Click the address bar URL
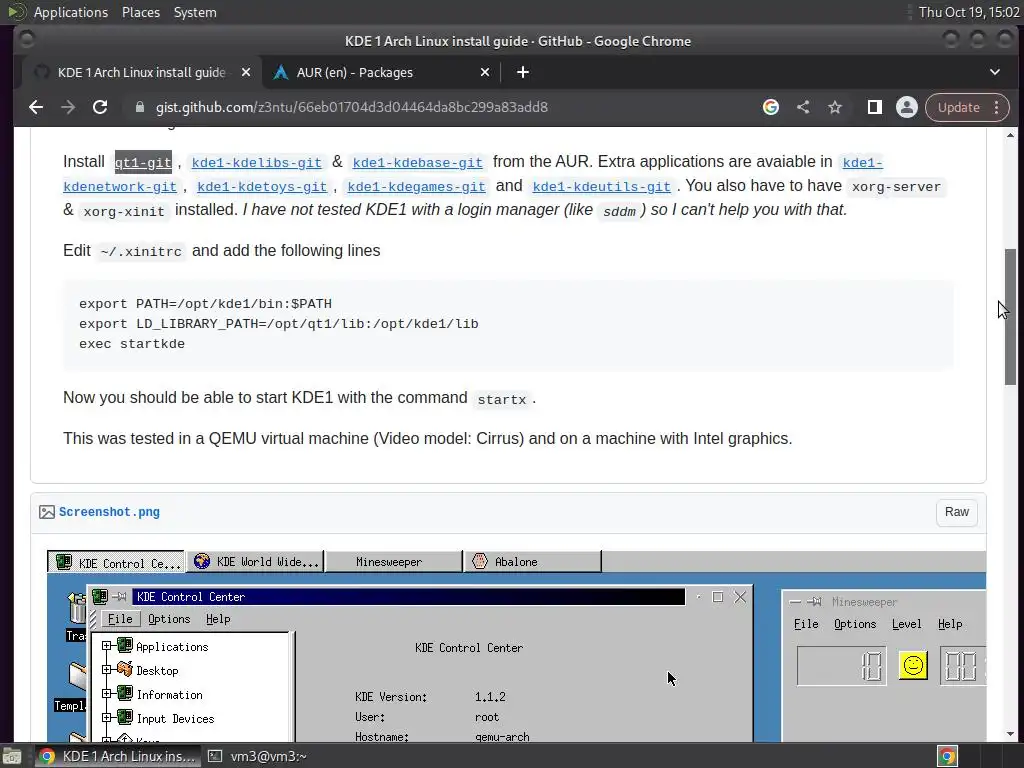The height and width of the screenshot is (768, 1024). (351, 107)
